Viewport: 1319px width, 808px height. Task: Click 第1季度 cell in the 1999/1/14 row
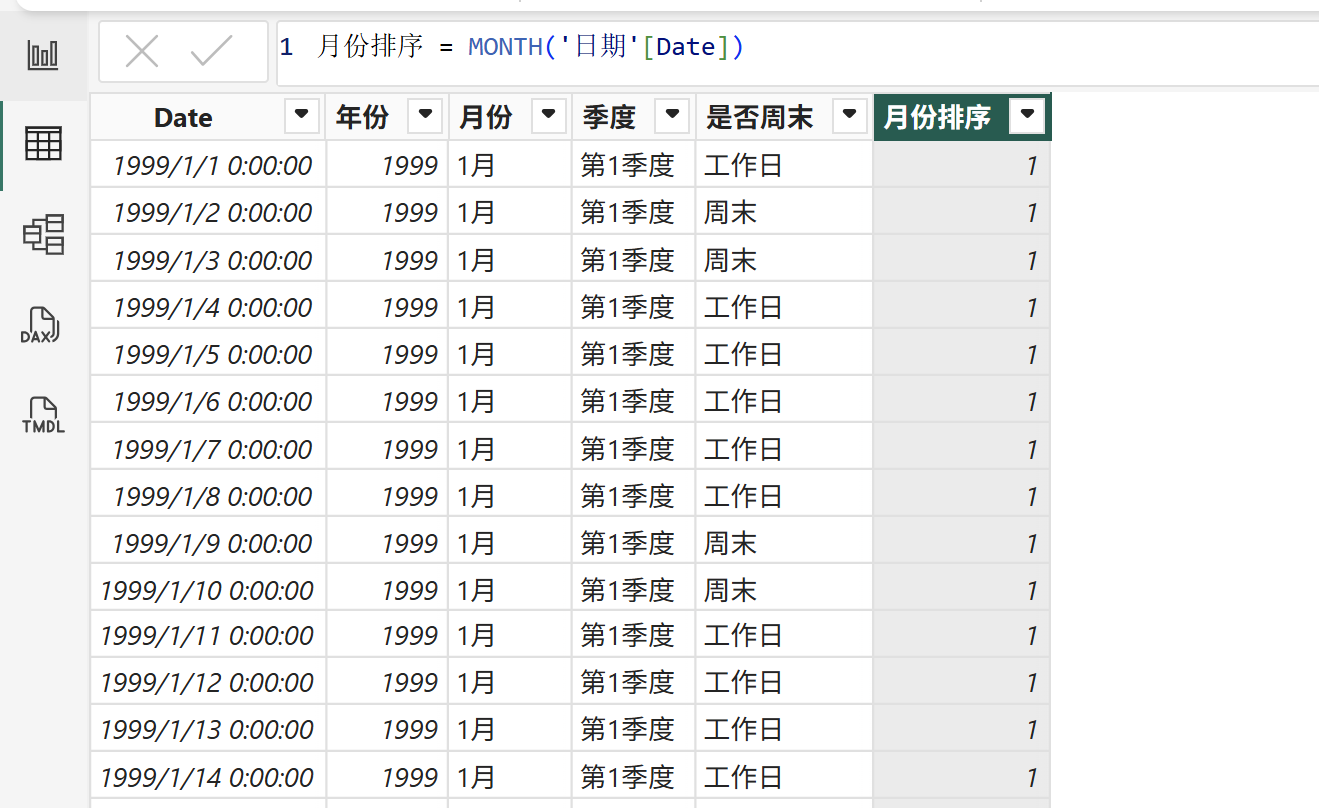pos(628,777)
